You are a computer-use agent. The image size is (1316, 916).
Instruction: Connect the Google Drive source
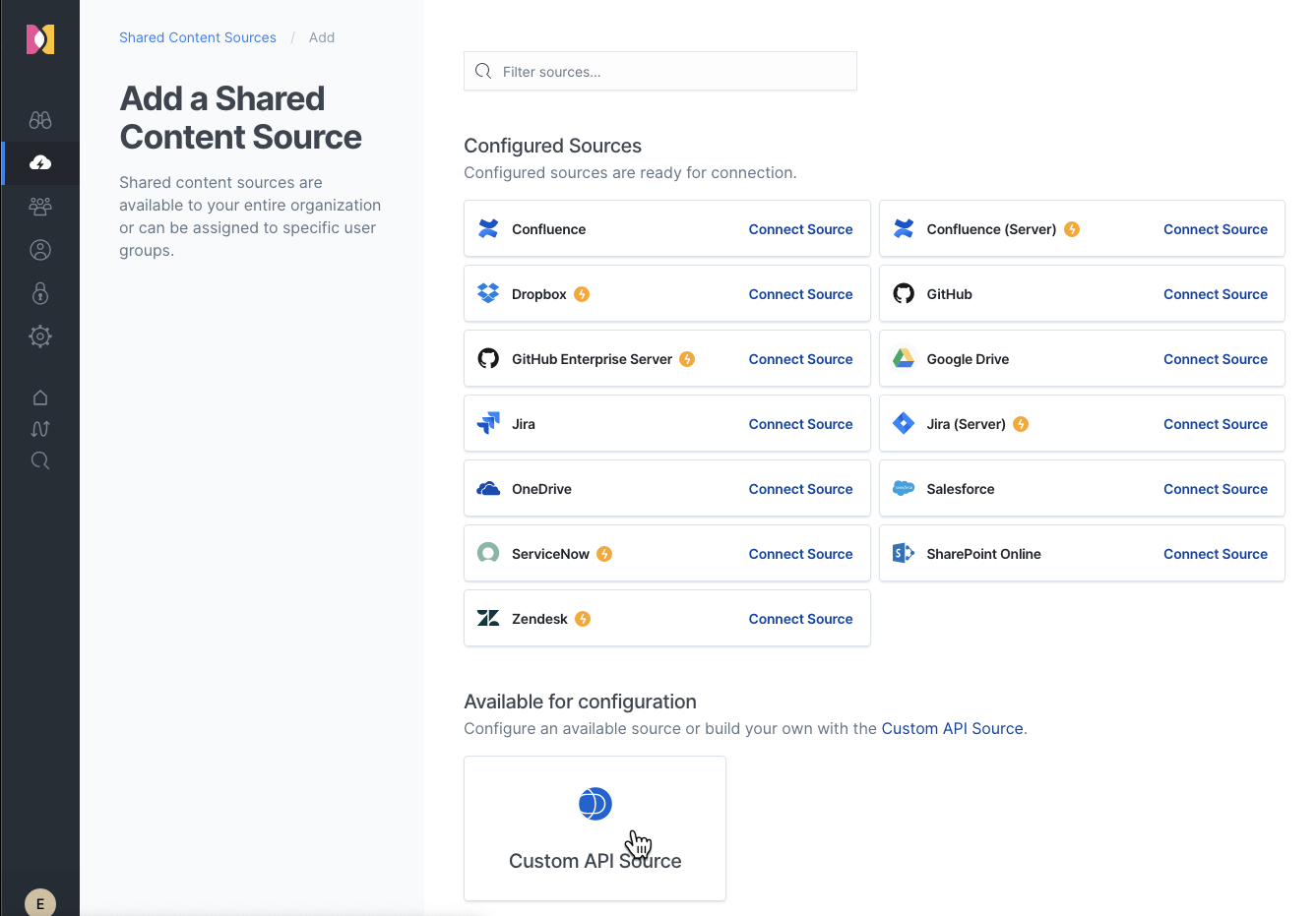point(1216,359)
